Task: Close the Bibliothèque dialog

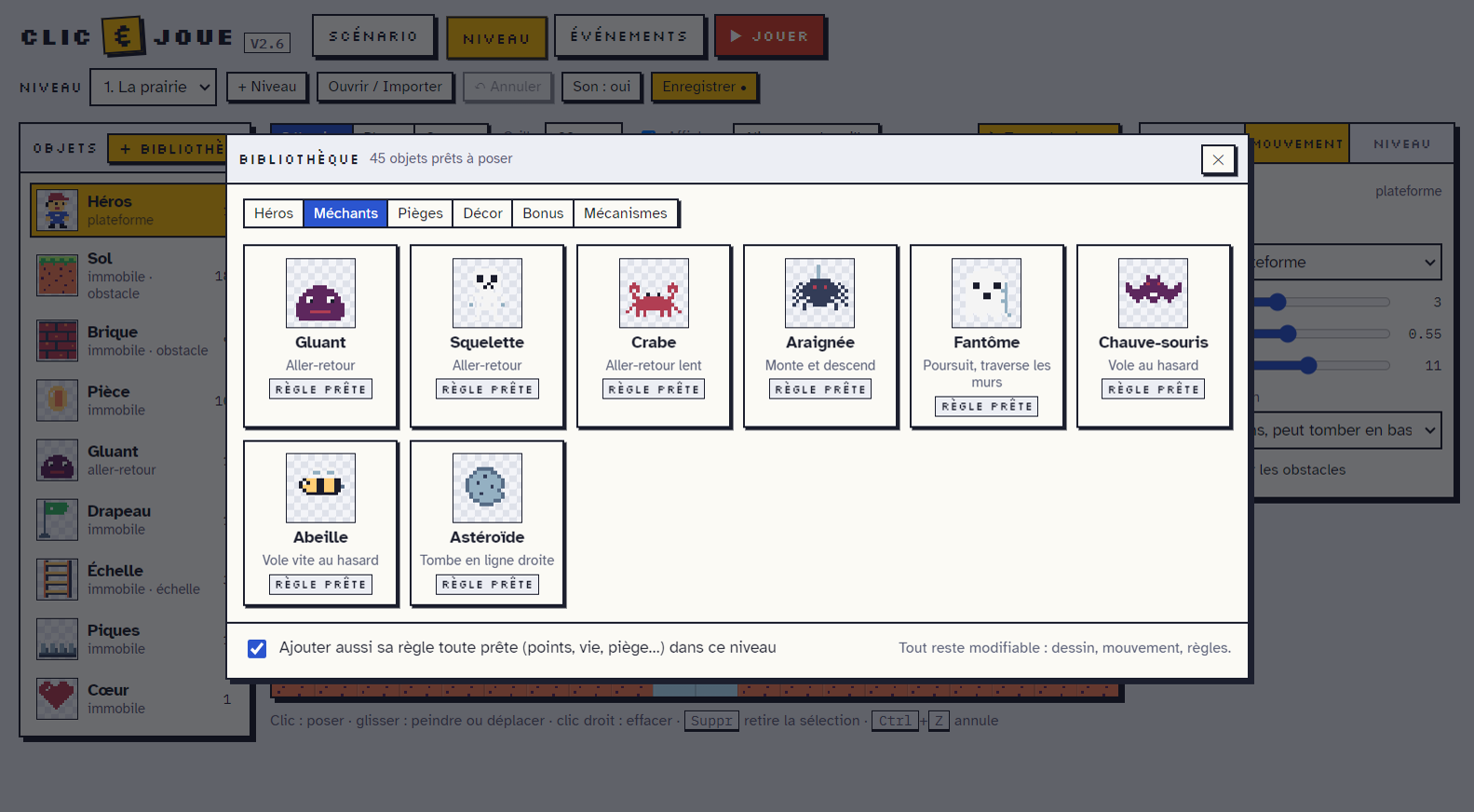Action: click(1218, 159)
